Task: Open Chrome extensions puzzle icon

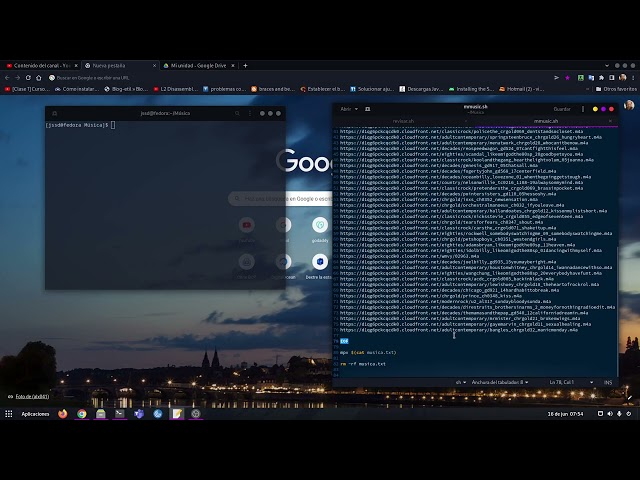Action: (601, 78)
